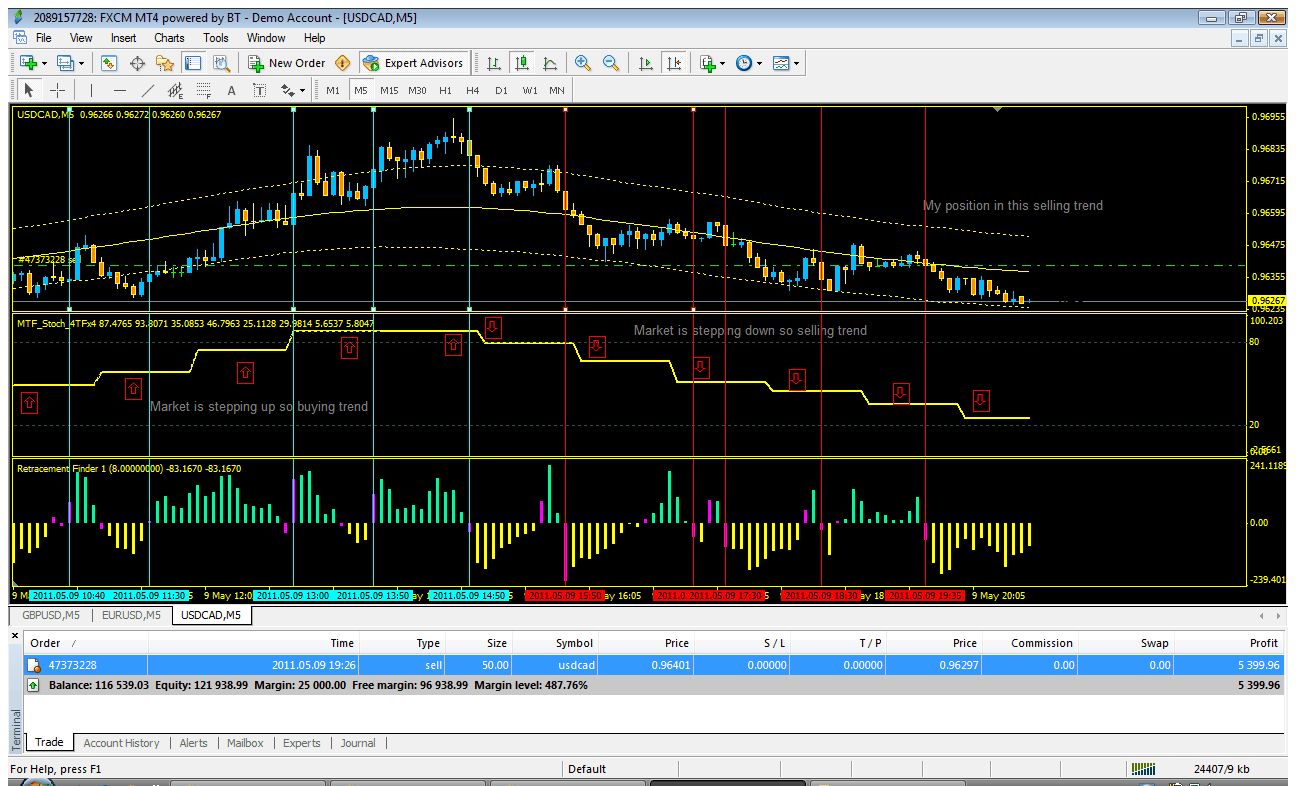Toggle the Chart Shift button
The image size is (1296, 786).
pyautogui.click(x=674, y=63)
